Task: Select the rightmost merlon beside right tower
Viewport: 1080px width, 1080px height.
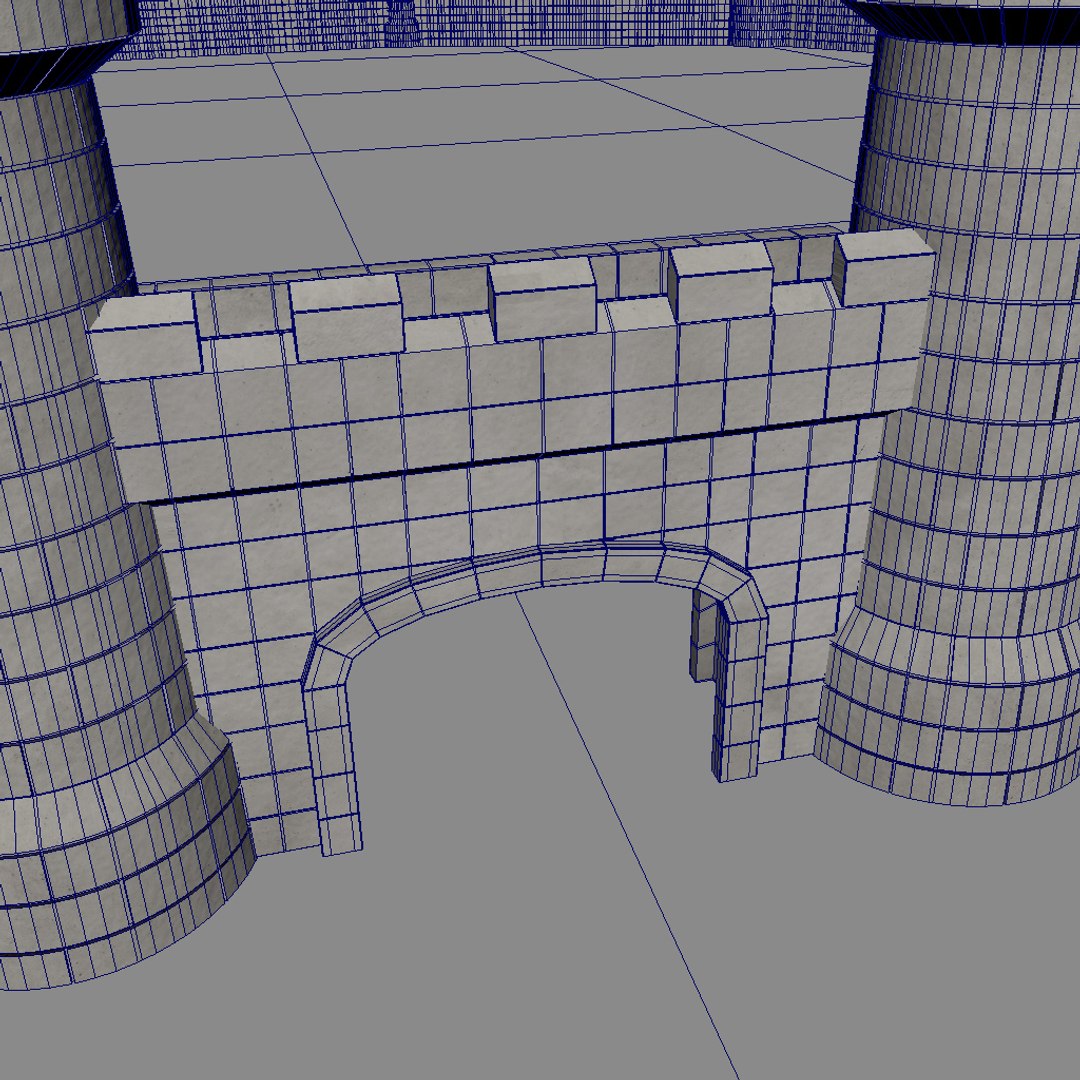Action: (884, 267)
